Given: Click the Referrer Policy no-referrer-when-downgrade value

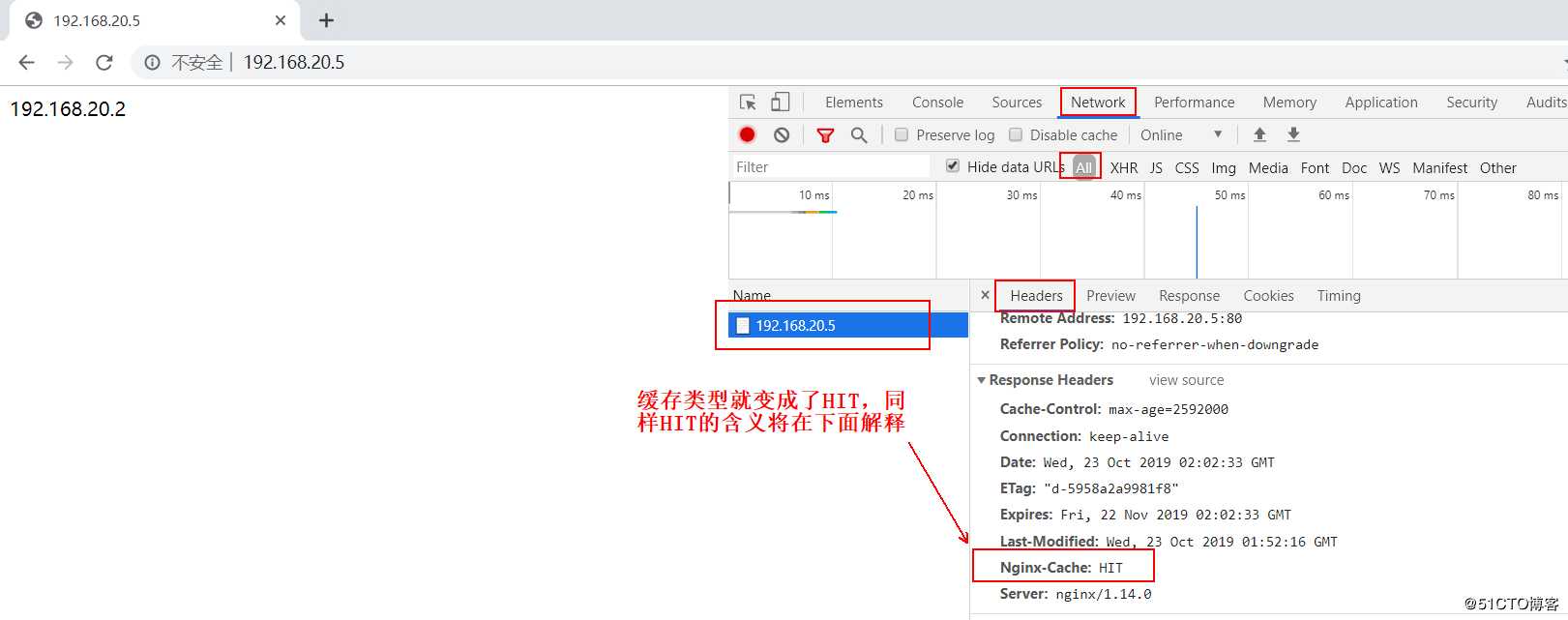Looking at the screenshot, I should click(1214, 344).
